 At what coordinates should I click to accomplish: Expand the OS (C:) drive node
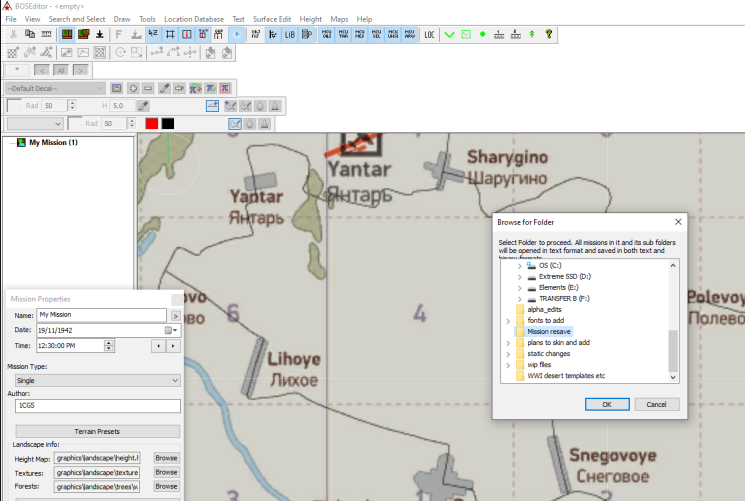[x=519, y=265]
